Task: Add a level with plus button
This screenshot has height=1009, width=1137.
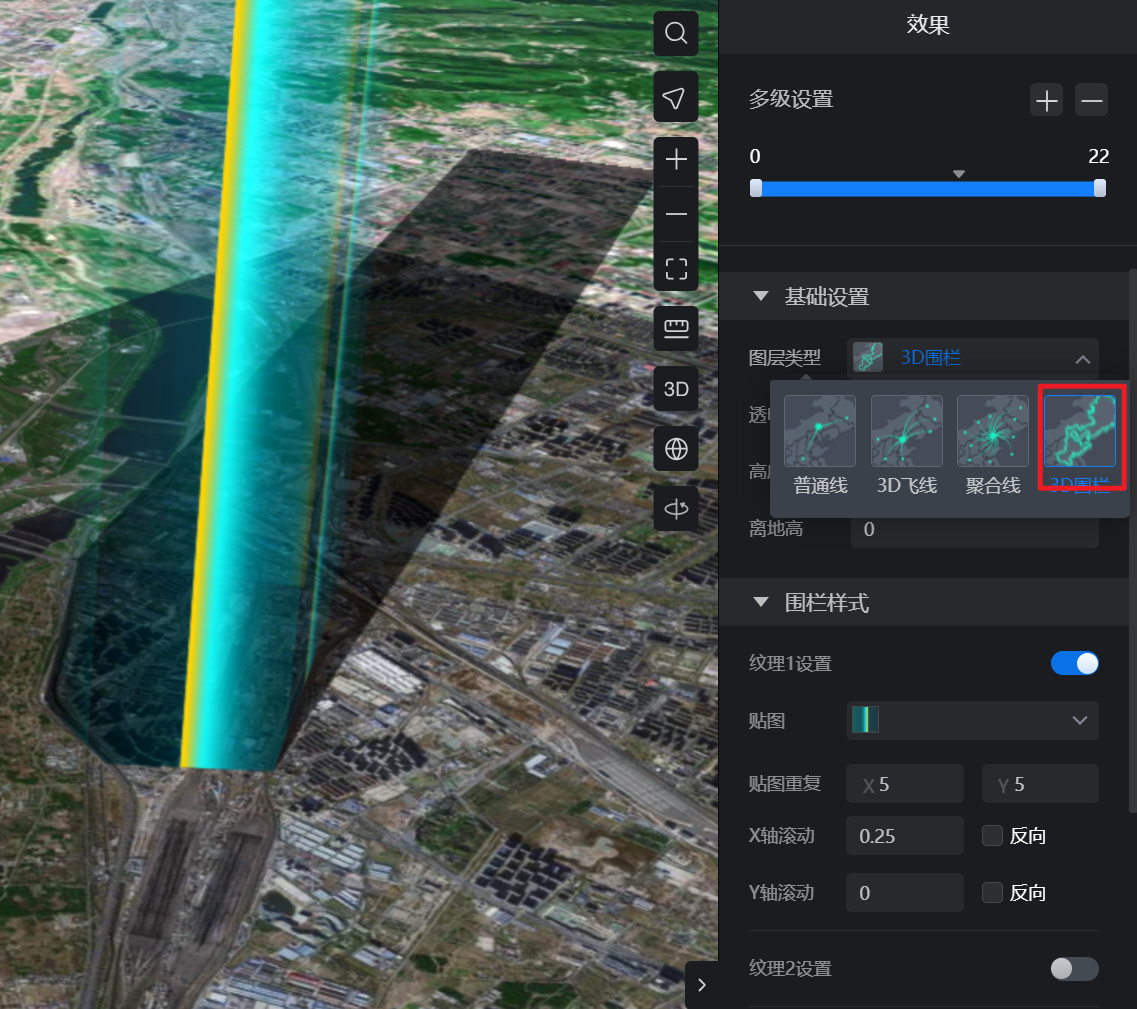Action: [1046, 101]
